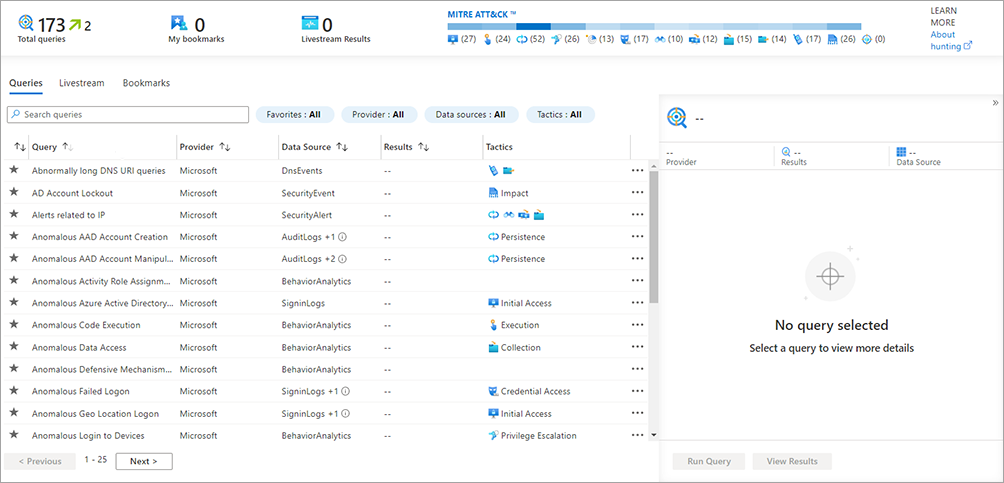
Task: Sort by the Results column header
Action: click(x=406, y=147)
